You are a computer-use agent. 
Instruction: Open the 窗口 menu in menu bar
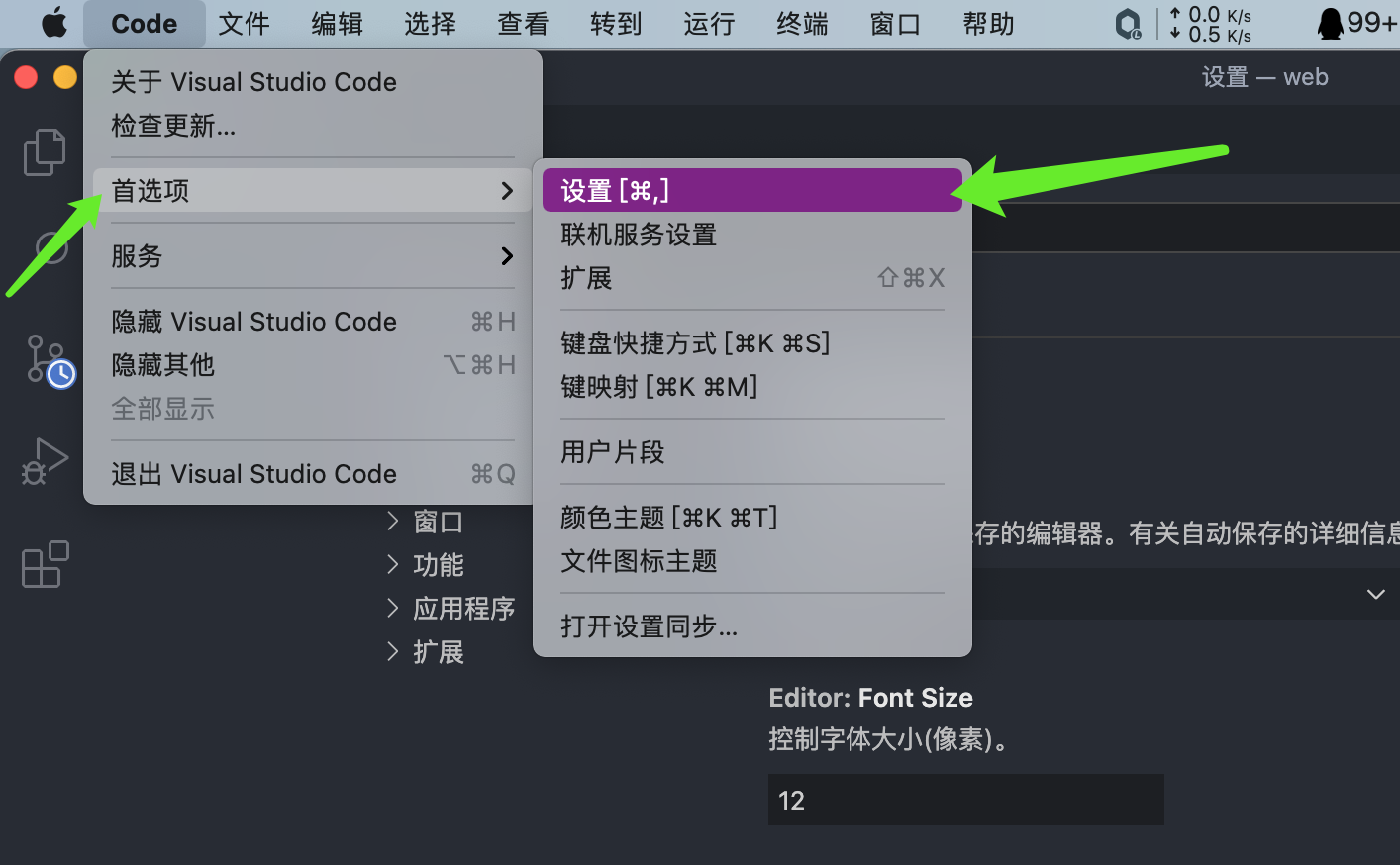coord(896,24)
